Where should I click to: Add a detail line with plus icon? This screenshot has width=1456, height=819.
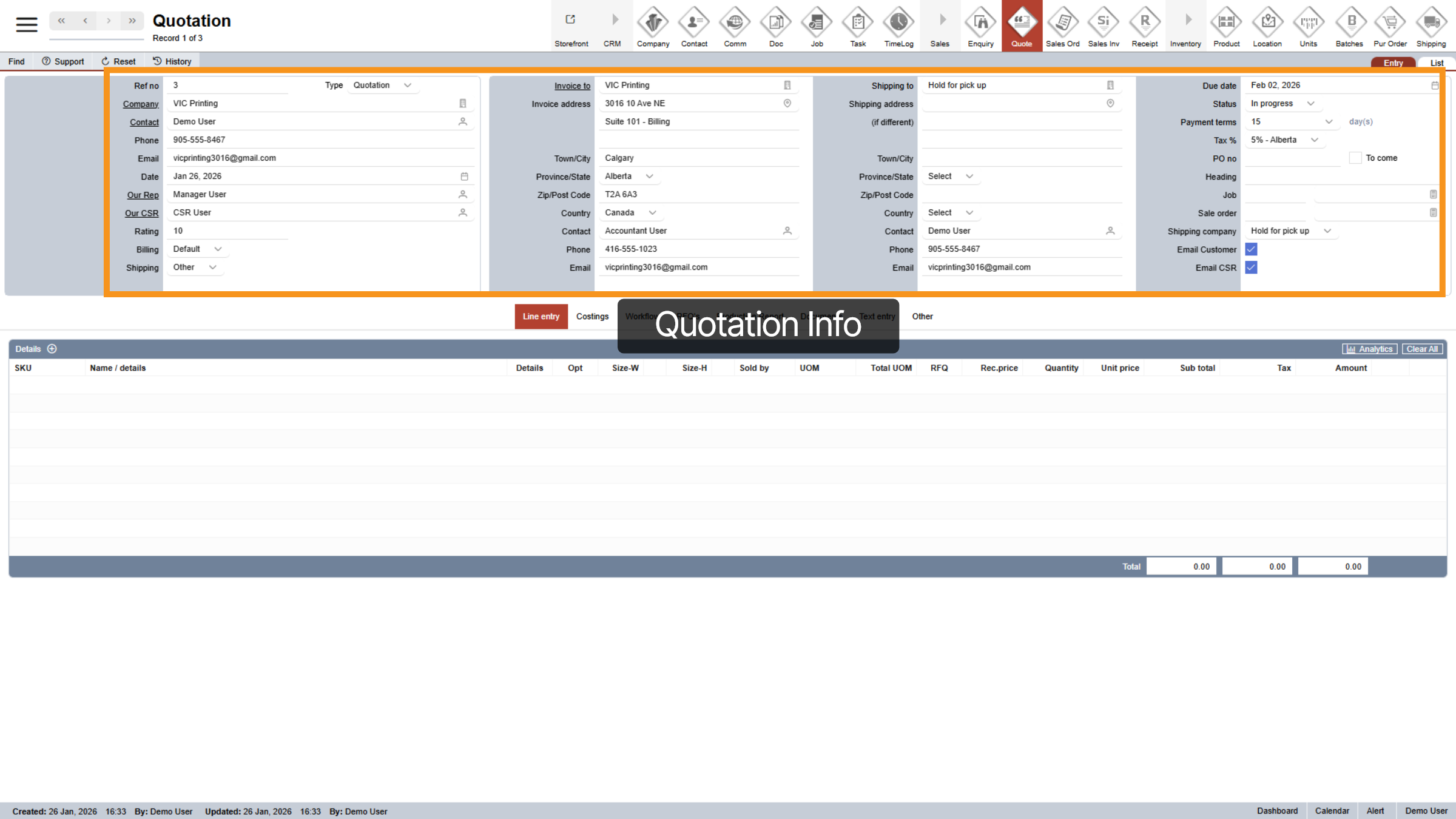[52, 349]
